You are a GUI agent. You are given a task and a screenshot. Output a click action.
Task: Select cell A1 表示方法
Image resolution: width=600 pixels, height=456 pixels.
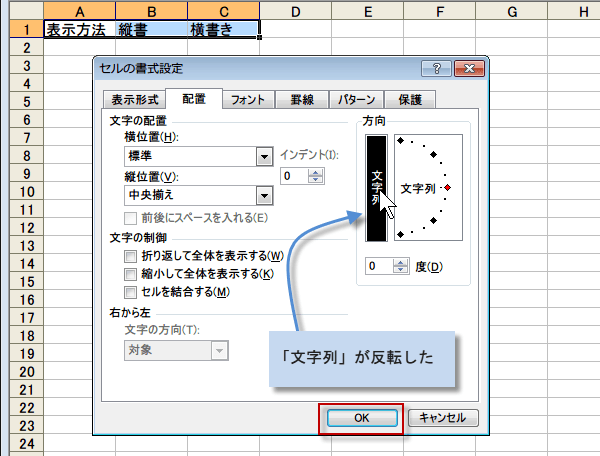pyautogui.click(x=80, y=29)
